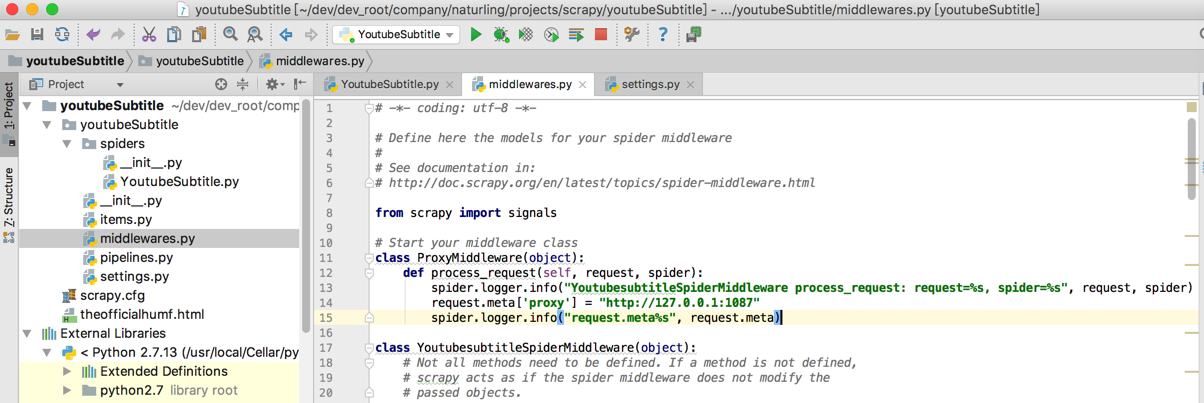Screen dimensions: 1204x403
Task: Click the Undo arrow icon
Action: tap(93, 34)
